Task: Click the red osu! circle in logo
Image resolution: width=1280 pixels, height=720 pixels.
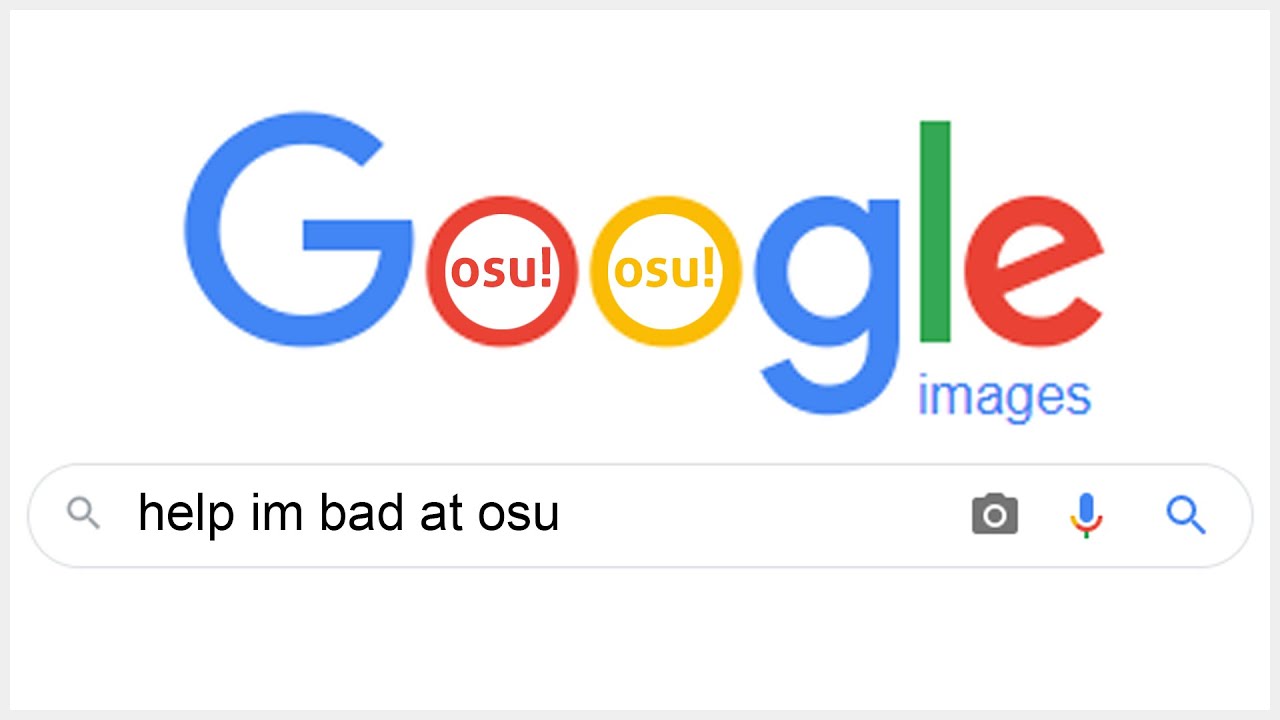Action: coord(502,271)
